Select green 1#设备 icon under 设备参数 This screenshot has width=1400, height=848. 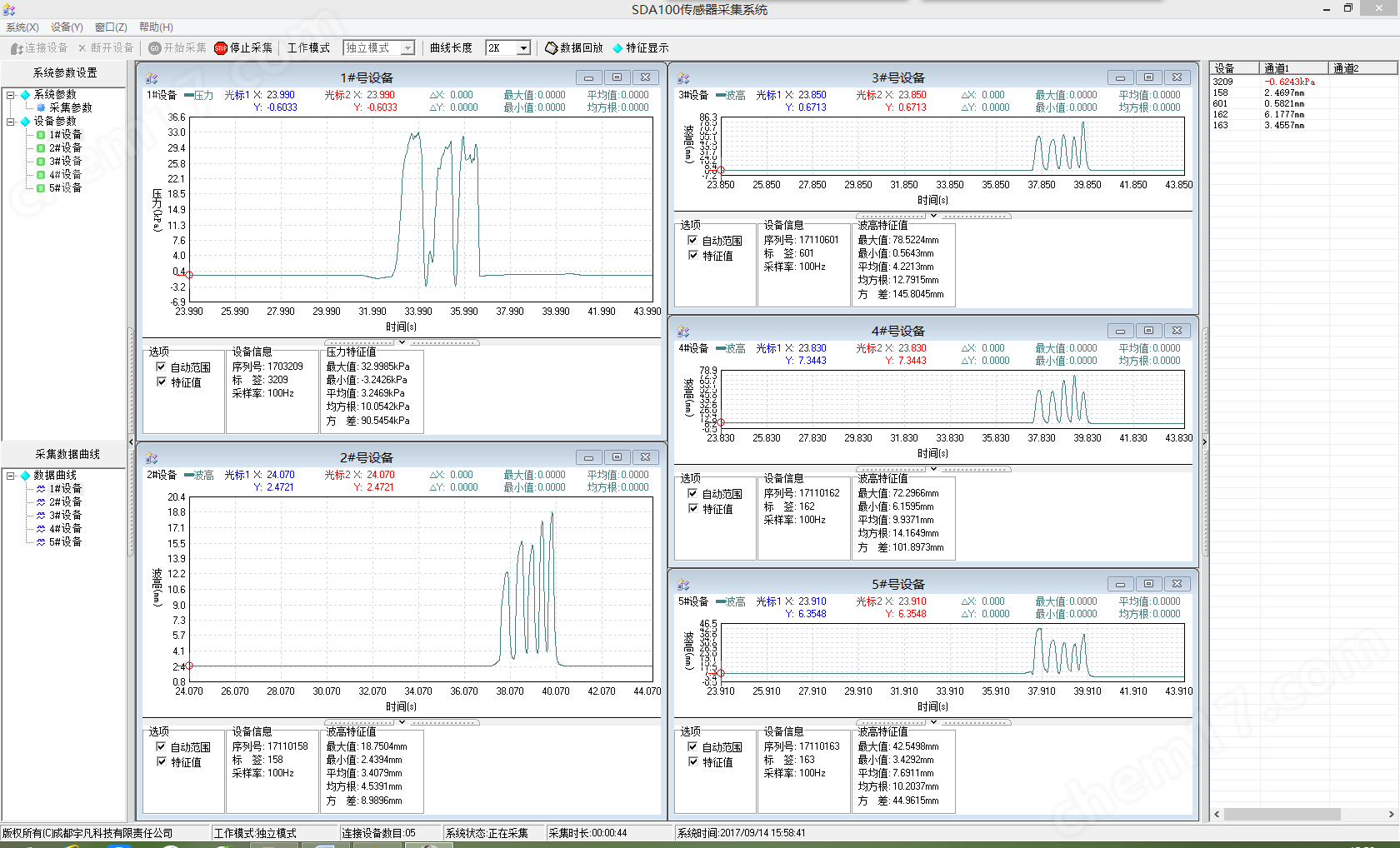(41, 135)
